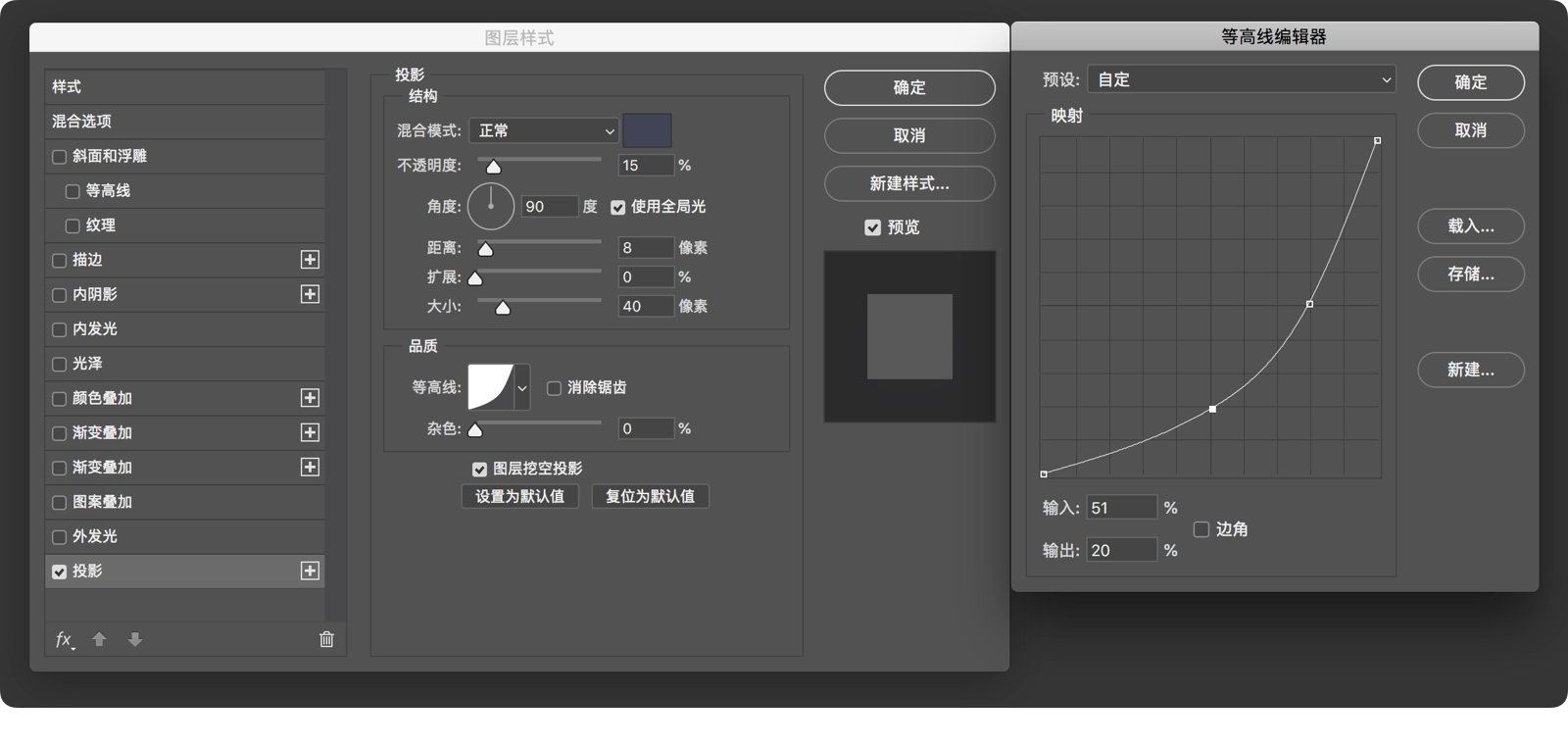The height and width of the screenshot is (747, 1568).
Task: Enable the 纹理 checkbox
Action: click(x=73, y=225)
